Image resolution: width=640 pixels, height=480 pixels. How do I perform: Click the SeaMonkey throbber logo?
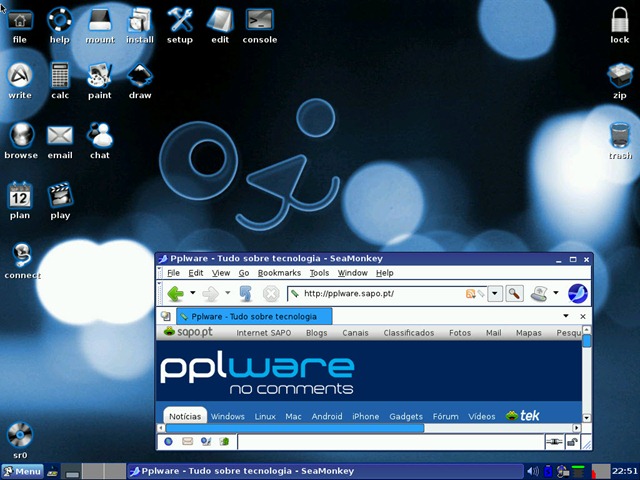(578, 293)
